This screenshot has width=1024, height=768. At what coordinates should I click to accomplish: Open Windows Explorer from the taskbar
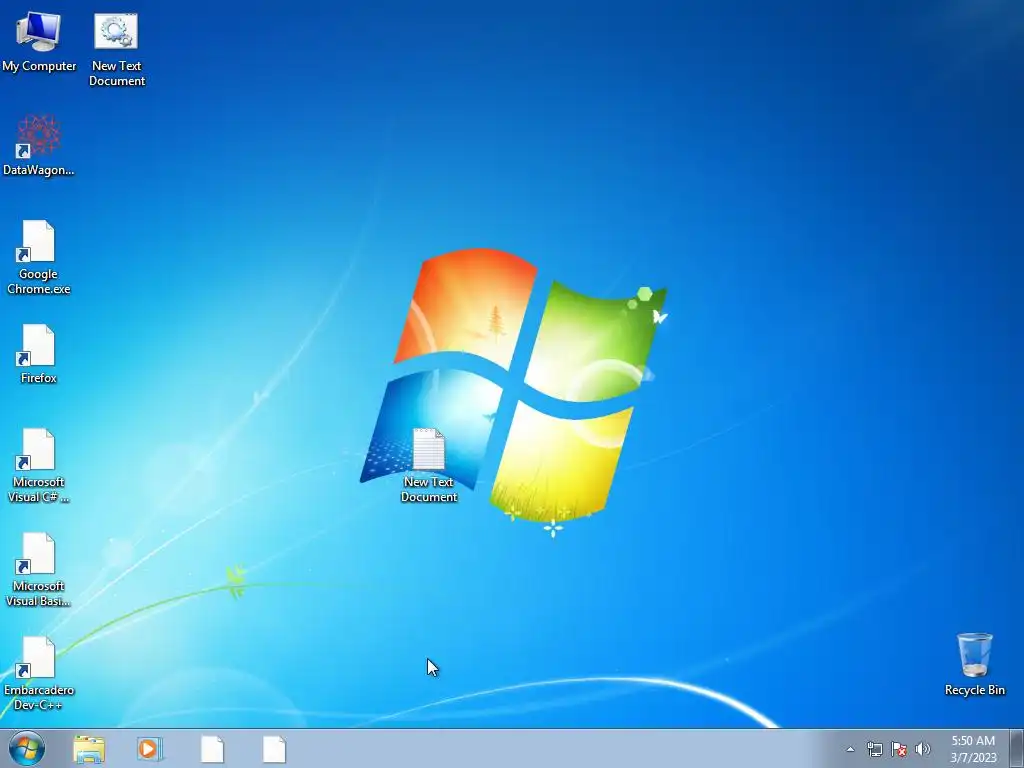click(89, 749)
